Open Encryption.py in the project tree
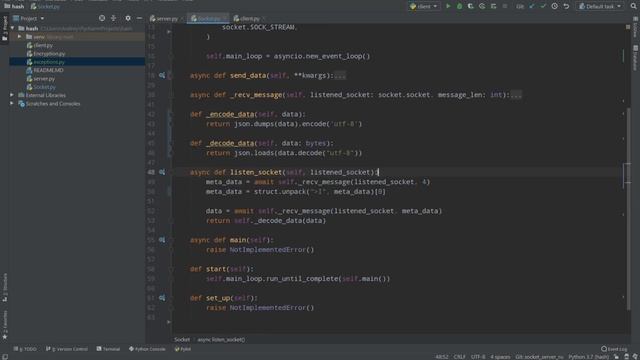640x360 pixels. [x=49, y=53]
